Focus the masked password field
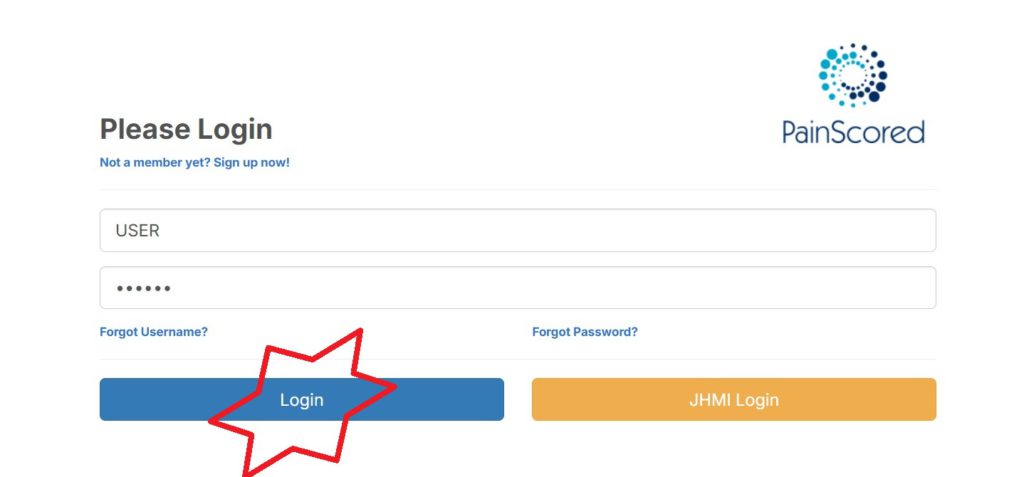Screen dimensions: 1024x477 point(518,288)
